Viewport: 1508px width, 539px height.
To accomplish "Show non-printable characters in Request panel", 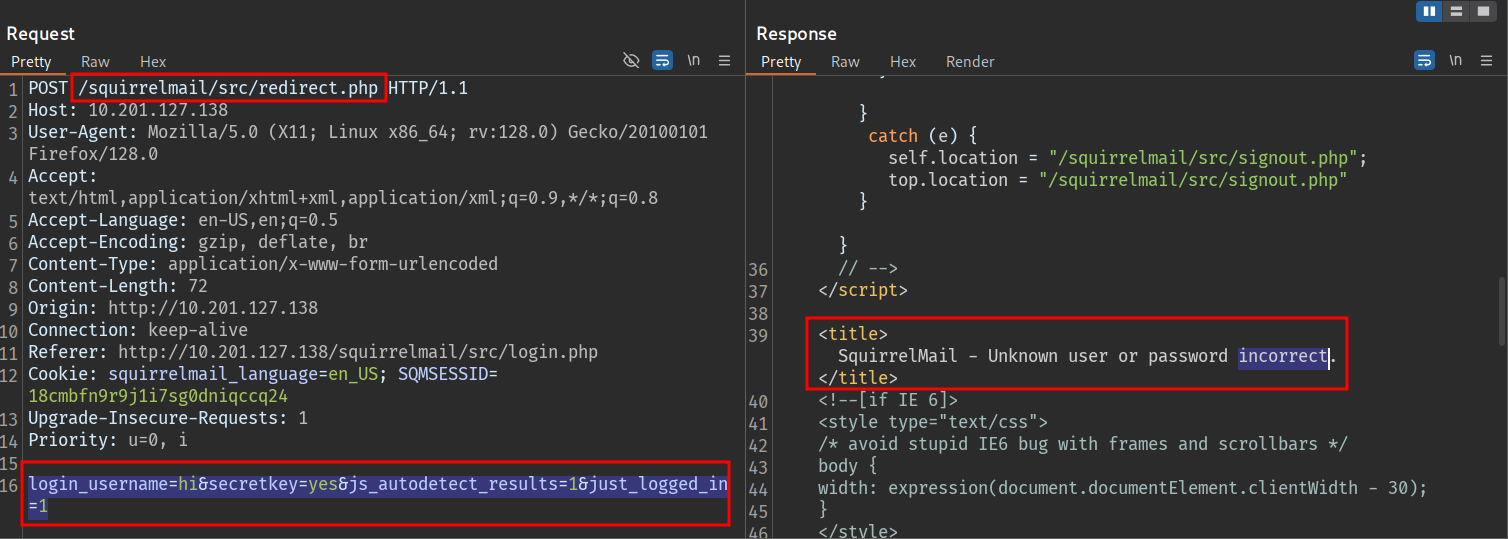I will coord(693,61).
